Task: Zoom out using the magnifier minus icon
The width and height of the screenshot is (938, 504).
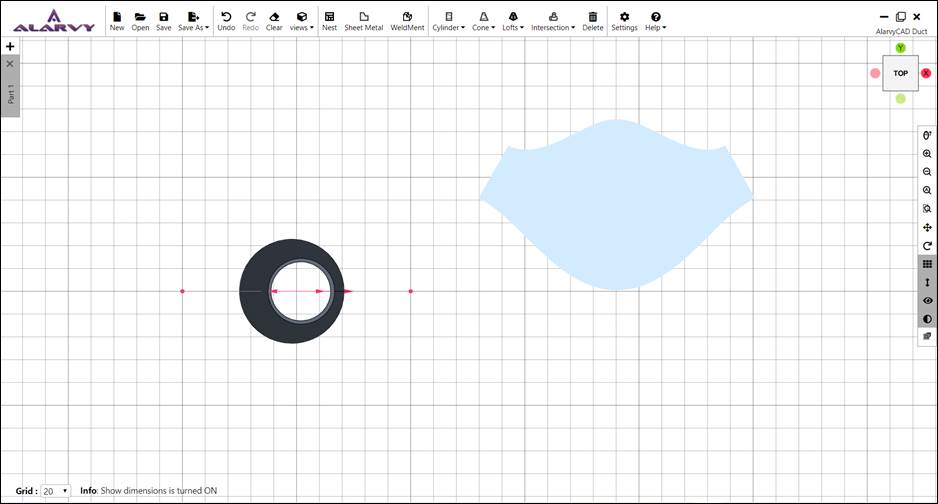Action: pos(927,172)
